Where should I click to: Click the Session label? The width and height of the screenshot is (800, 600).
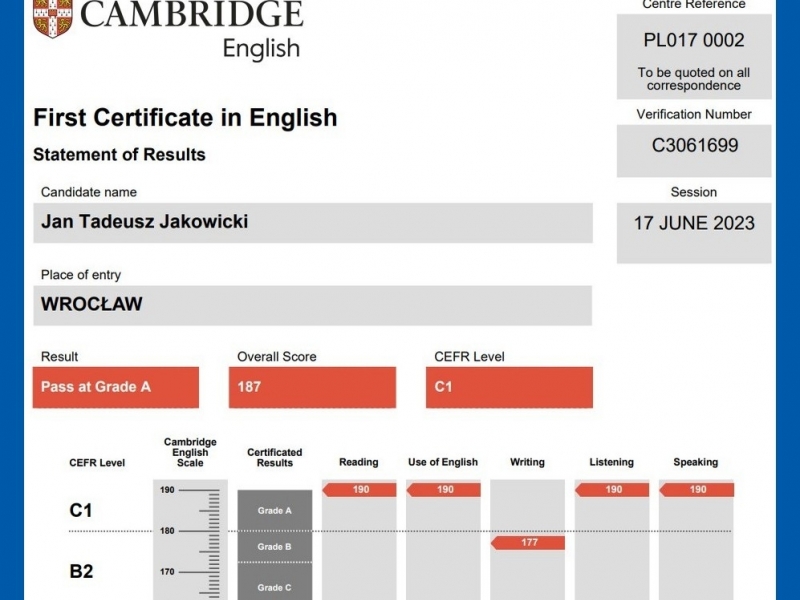click(x=694, y=192)
